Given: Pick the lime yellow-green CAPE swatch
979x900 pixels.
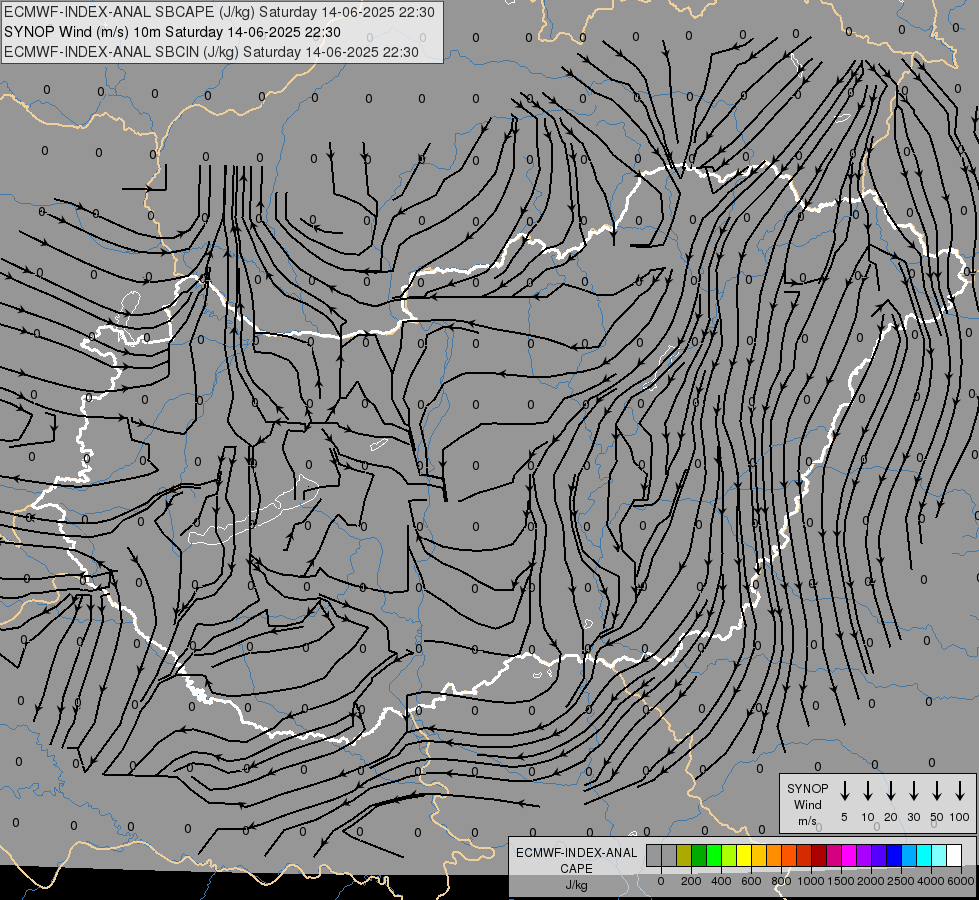Looking at the screenshot, I should click(x=729, y=856).
